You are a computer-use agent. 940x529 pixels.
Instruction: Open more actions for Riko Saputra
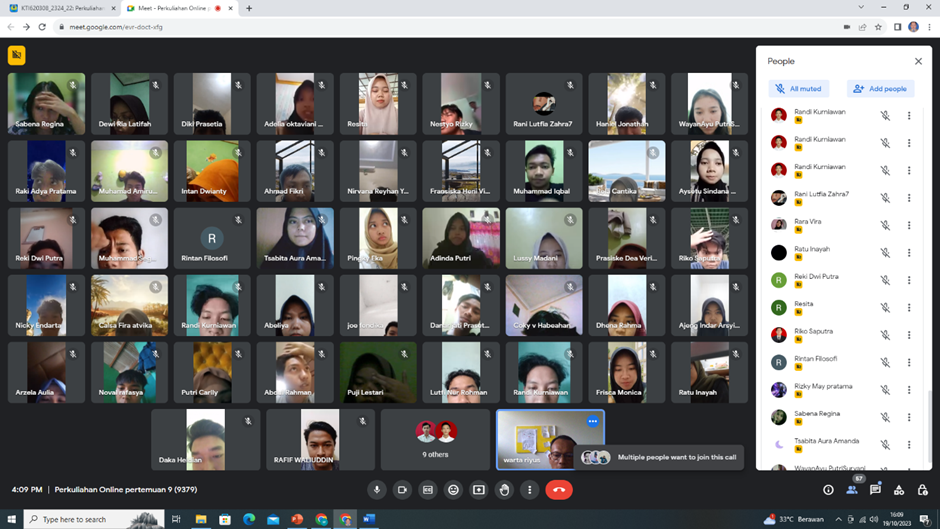[909, 335]
